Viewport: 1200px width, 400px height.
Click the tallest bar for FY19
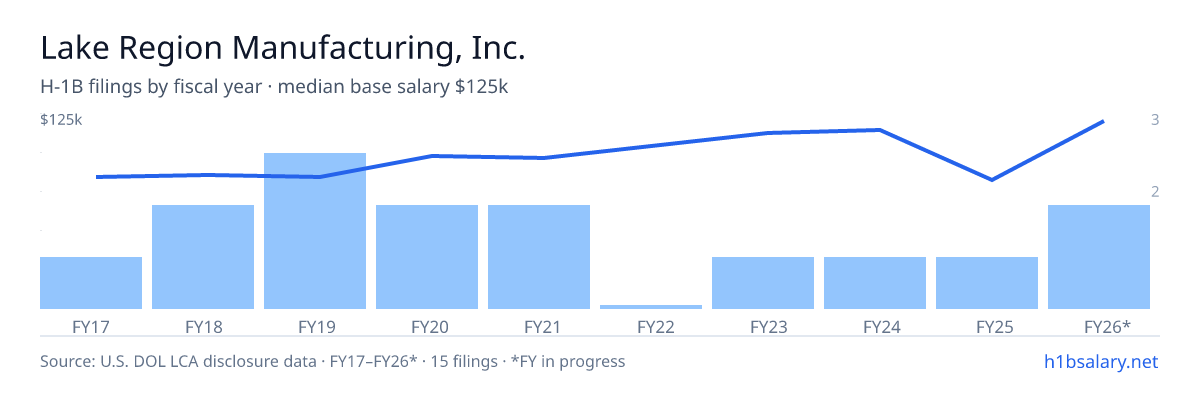click(315, 231)
